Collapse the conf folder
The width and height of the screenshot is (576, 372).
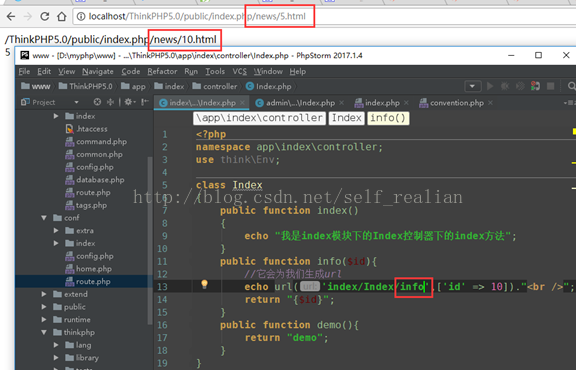pos(44,218)
